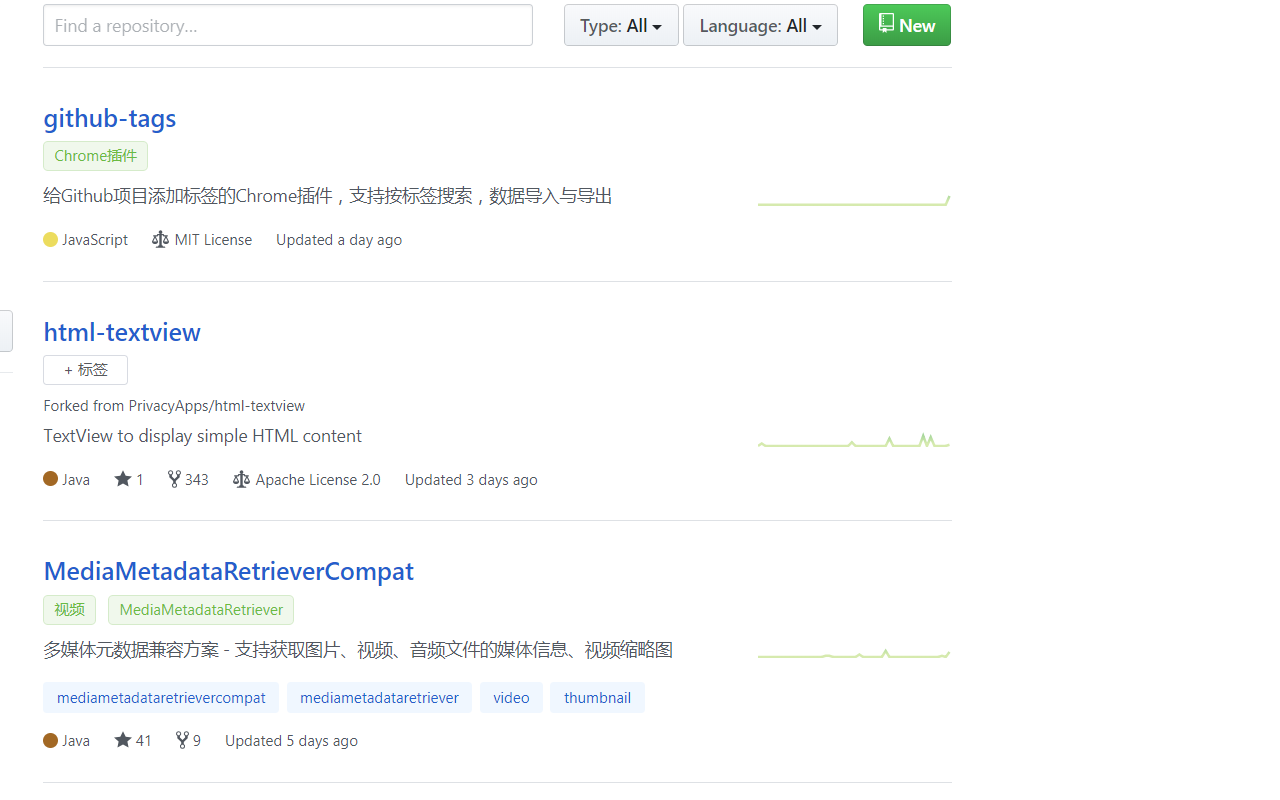Open the github-tags repository
Image resolution: width=1280 pixels, height=800 pixels.
point(109,118)
